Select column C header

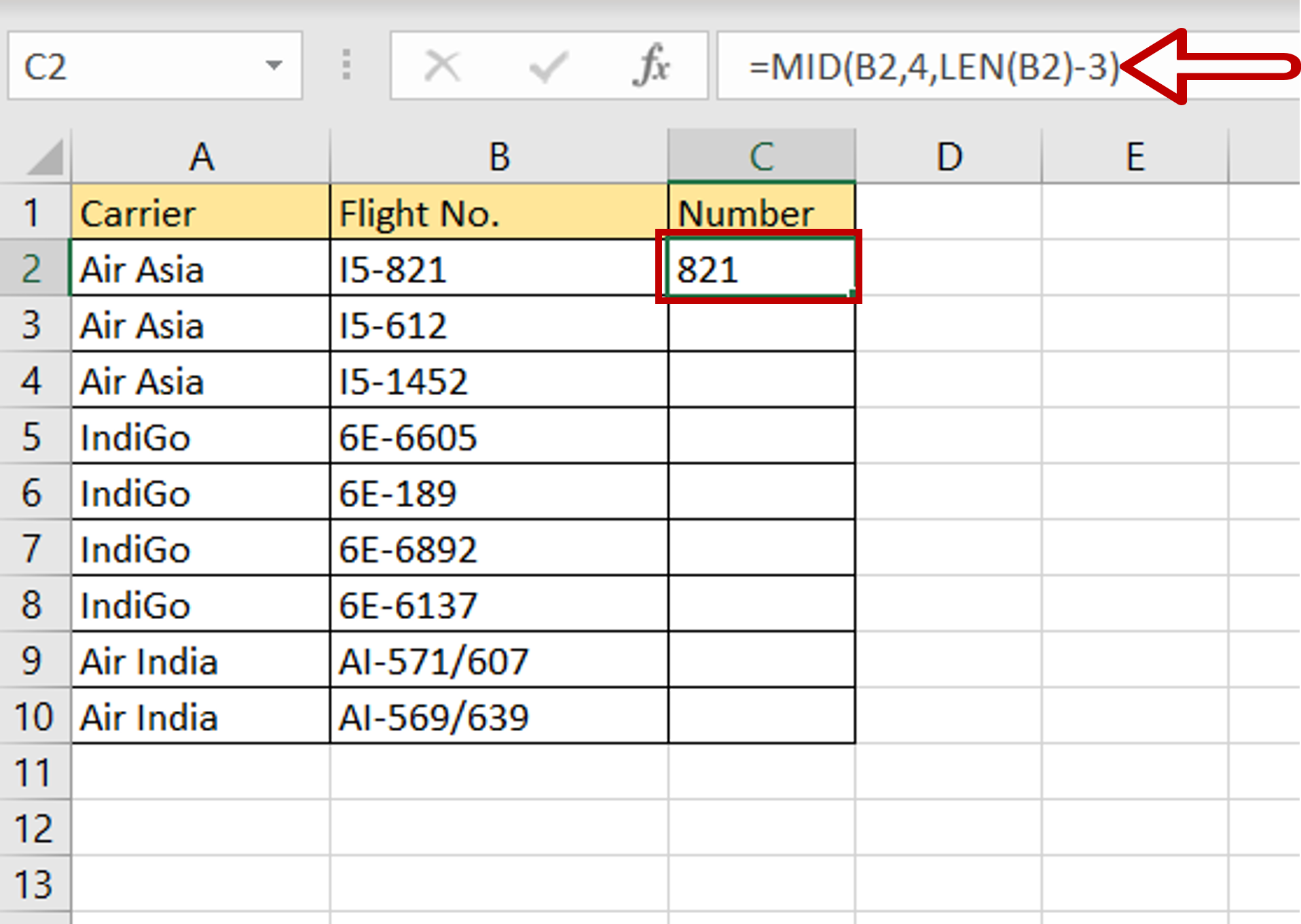(761, 157)
